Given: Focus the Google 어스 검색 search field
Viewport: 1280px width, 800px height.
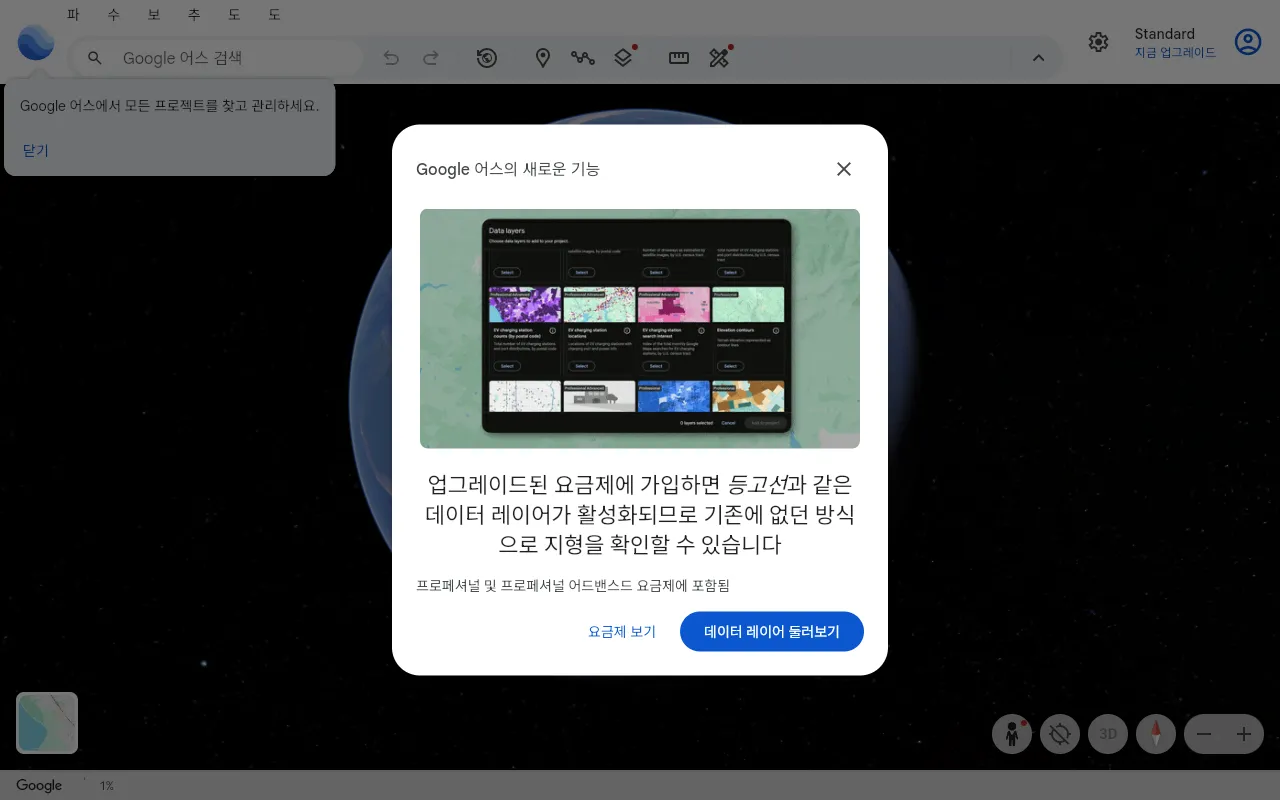Looking at the screenshot, I should click(215, 58).
